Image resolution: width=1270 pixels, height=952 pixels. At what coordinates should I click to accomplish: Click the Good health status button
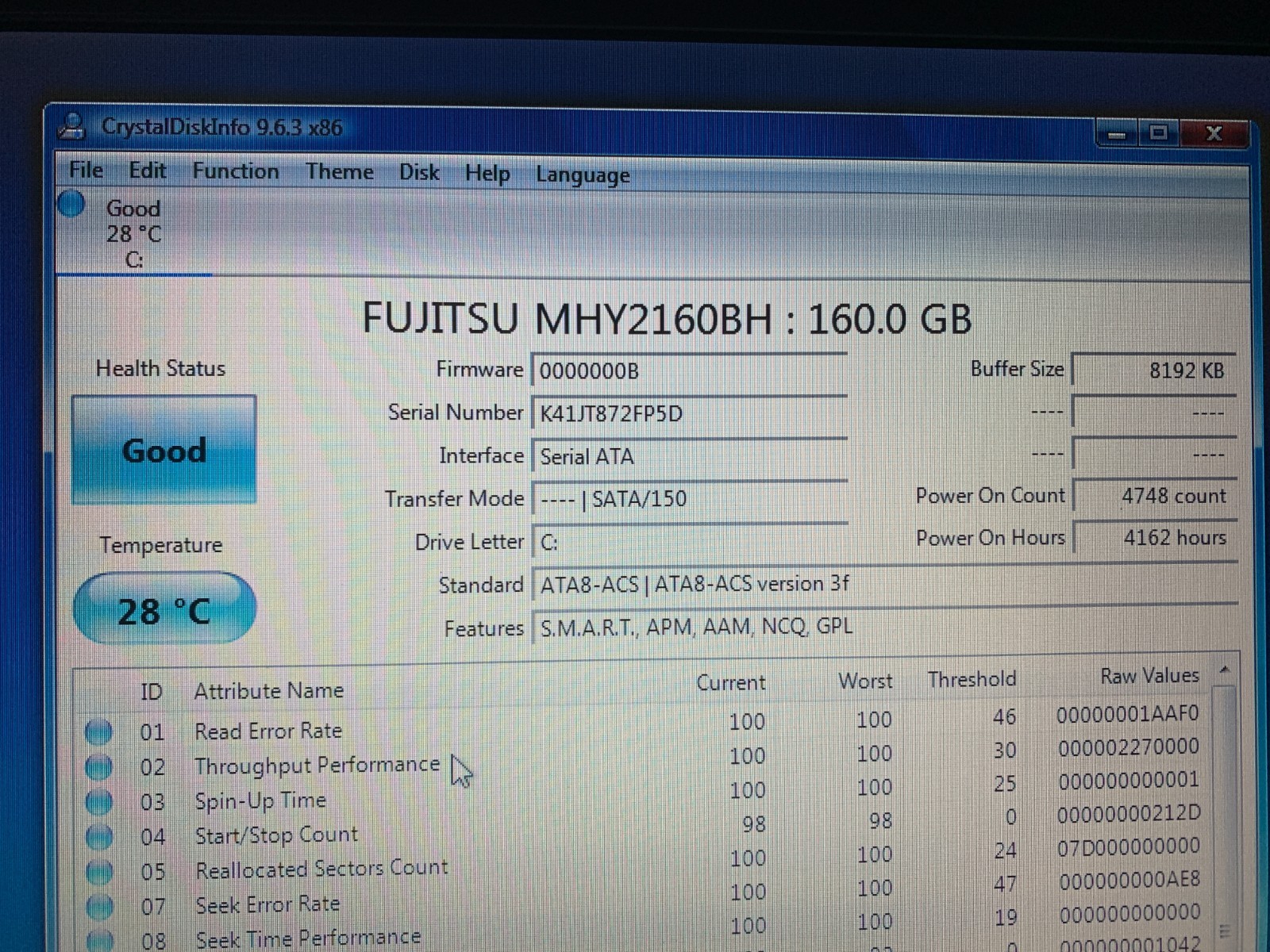click(164, 450)
